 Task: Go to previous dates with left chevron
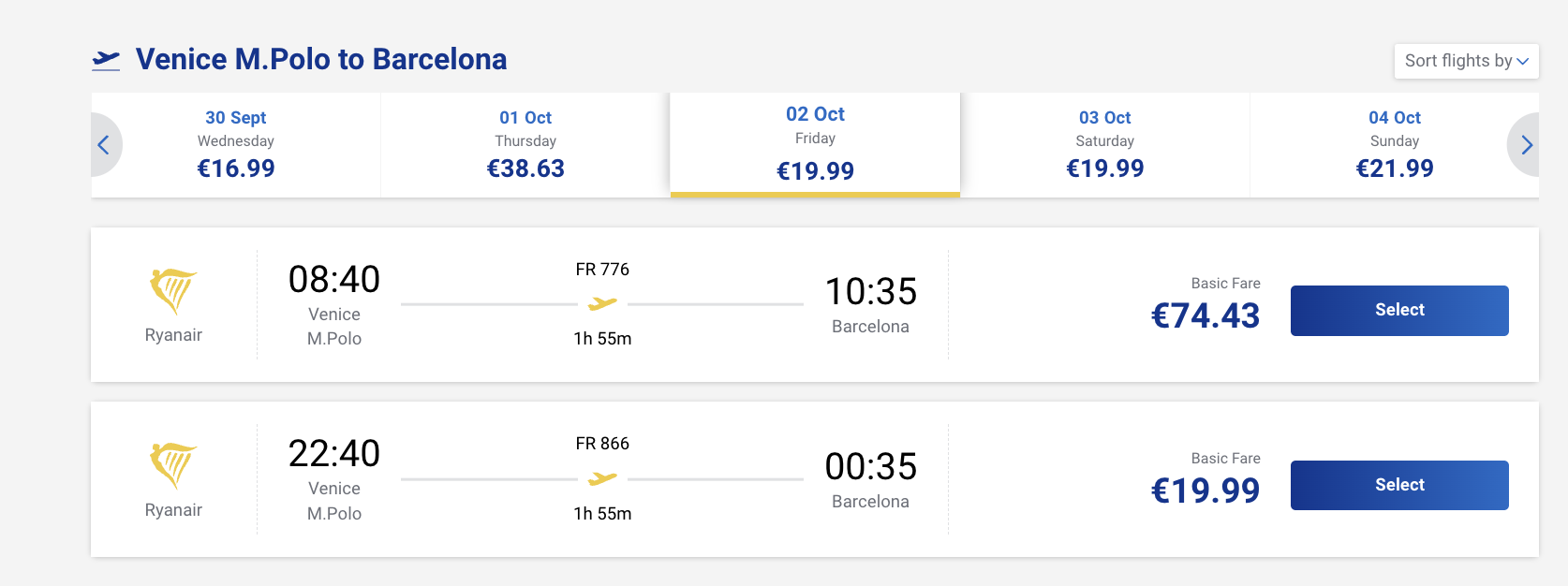[105, 145]
